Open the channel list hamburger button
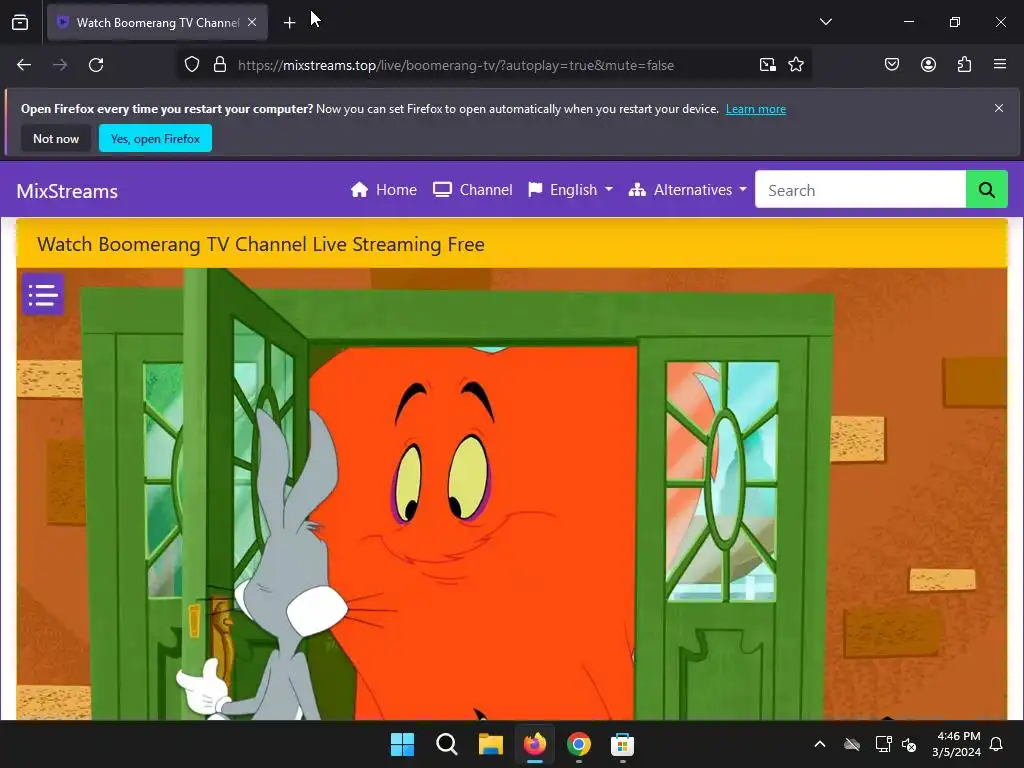1024x768 pixels. [x=43, y=295]
